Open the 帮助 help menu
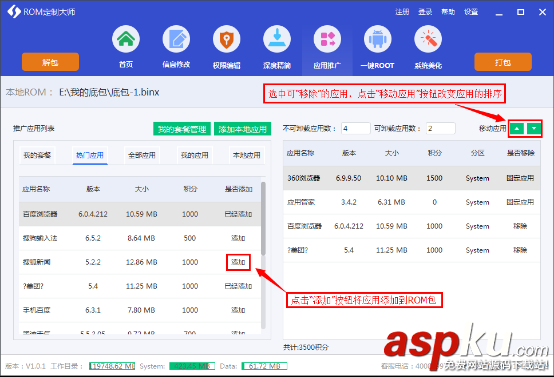Image resolution: width=554 pixels, height=377 pixels. coord(448,12)
